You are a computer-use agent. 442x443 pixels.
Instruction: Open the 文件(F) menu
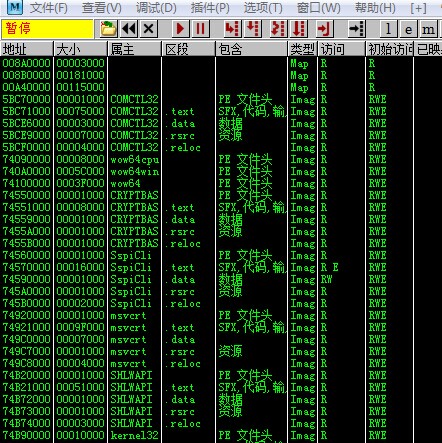49,8
